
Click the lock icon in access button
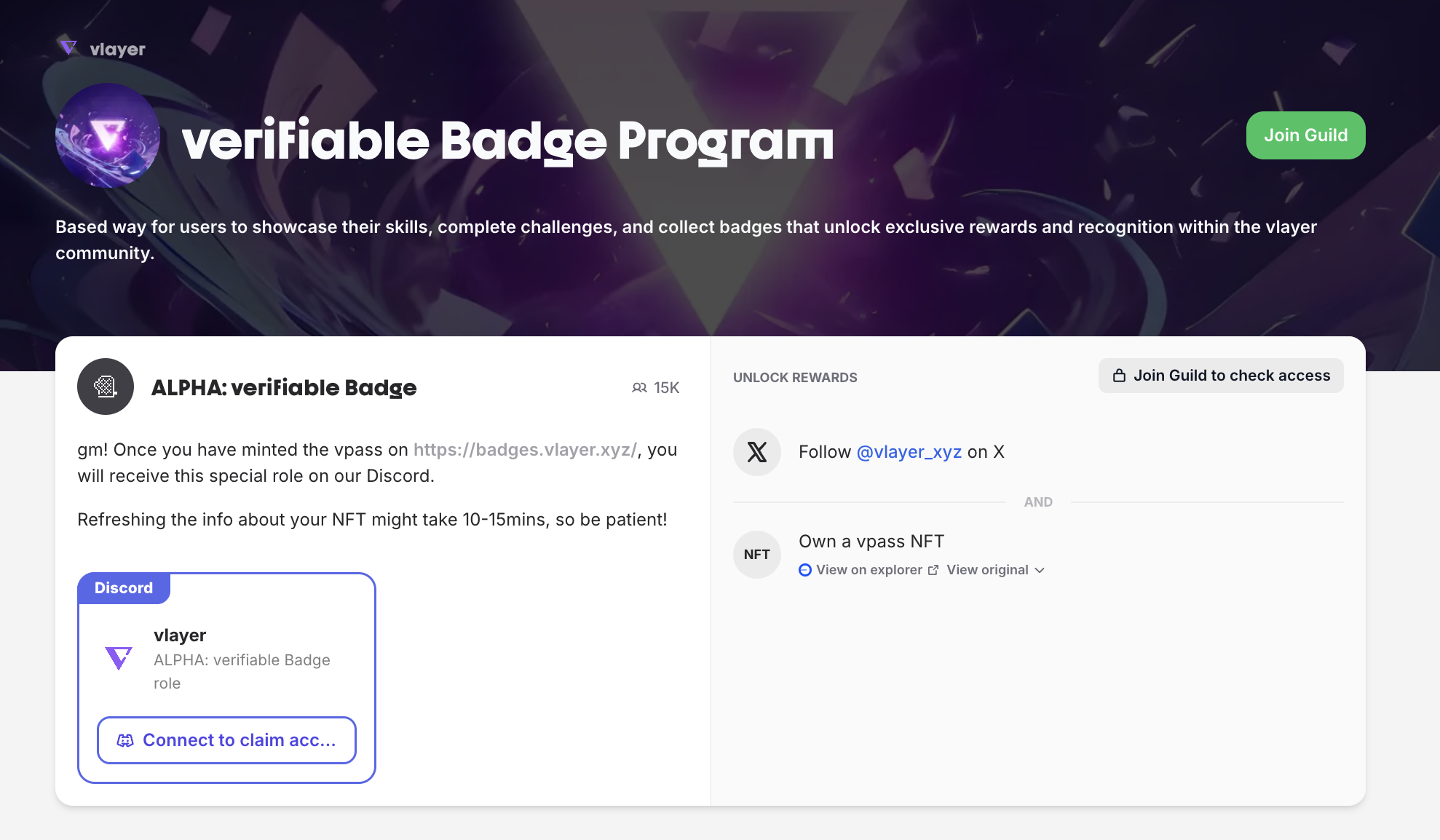[1119, 376]
